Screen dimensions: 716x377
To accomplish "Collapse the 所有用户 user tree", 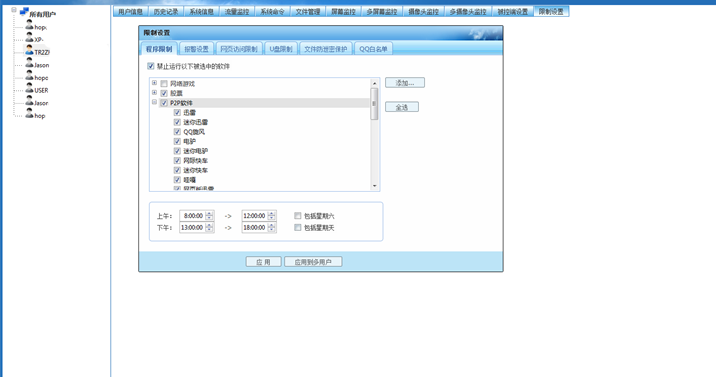I will click(x=14, y=10).
